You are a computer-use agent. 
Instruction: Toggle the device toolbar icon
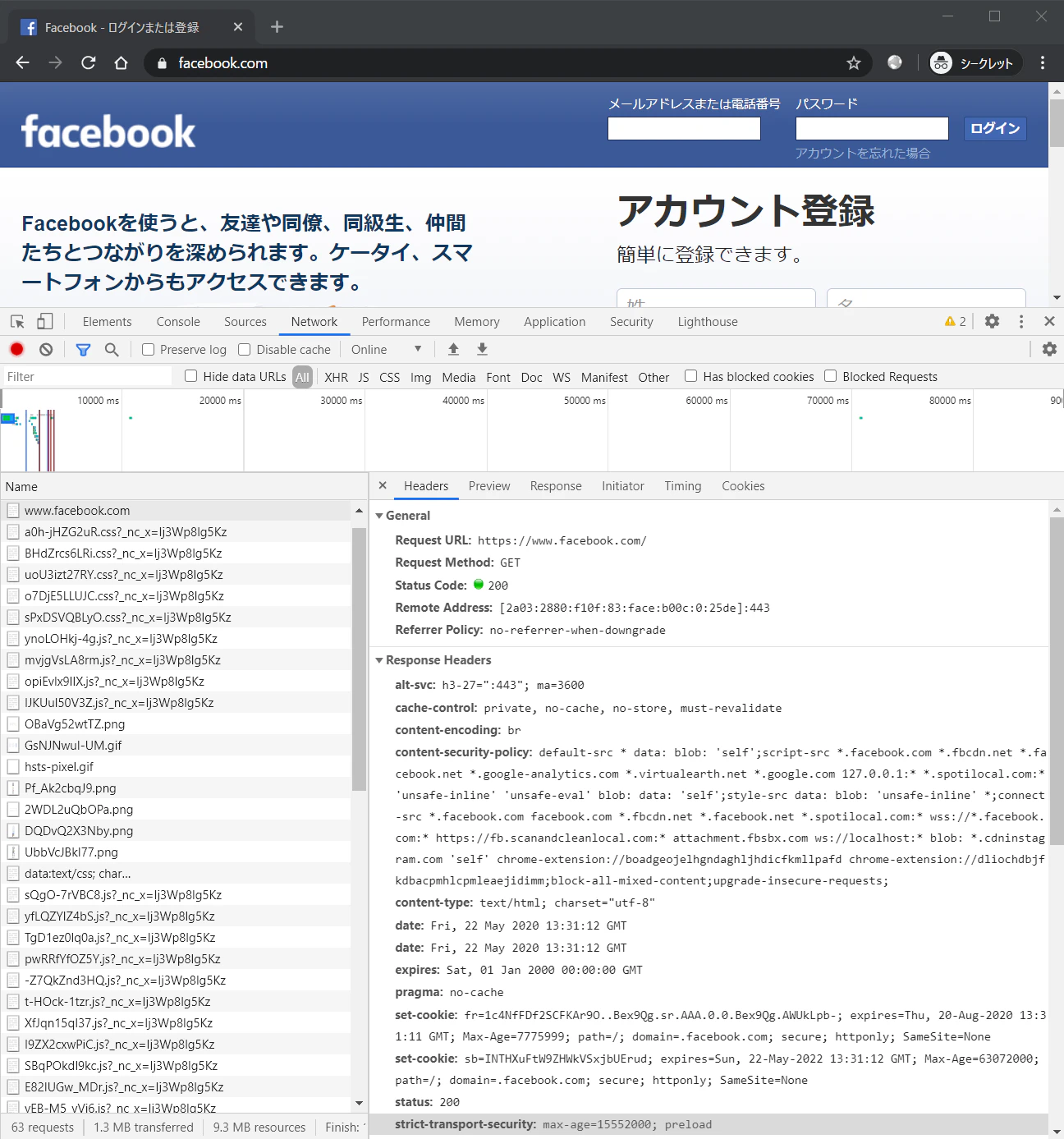(45, 322)
